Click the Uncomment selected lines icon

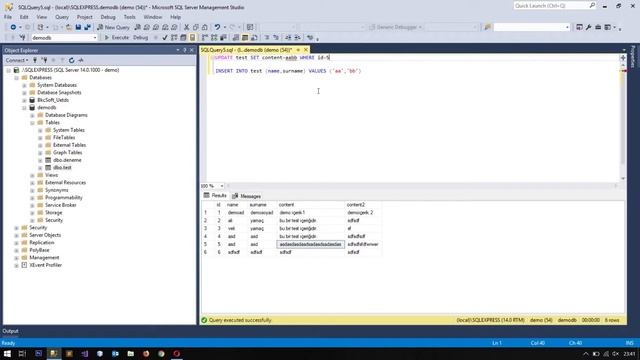coord(276,38)
